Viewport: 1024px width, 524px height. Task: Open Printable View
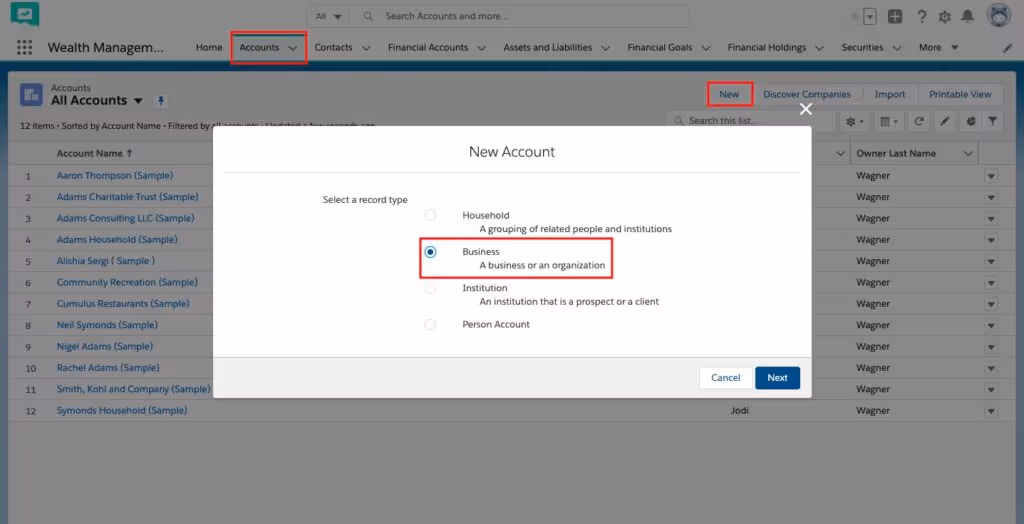tap(960, 94)
